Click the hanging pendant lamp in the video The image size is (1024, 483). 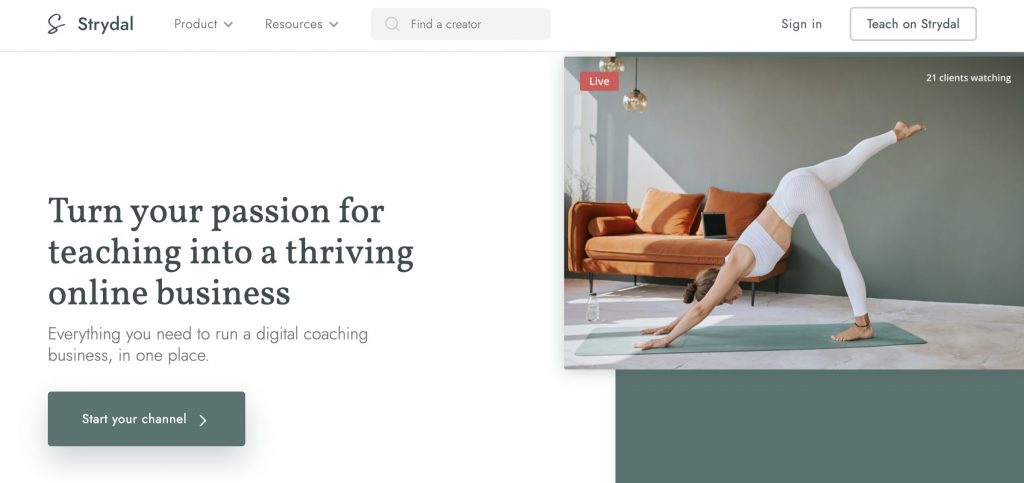(635, 99)
